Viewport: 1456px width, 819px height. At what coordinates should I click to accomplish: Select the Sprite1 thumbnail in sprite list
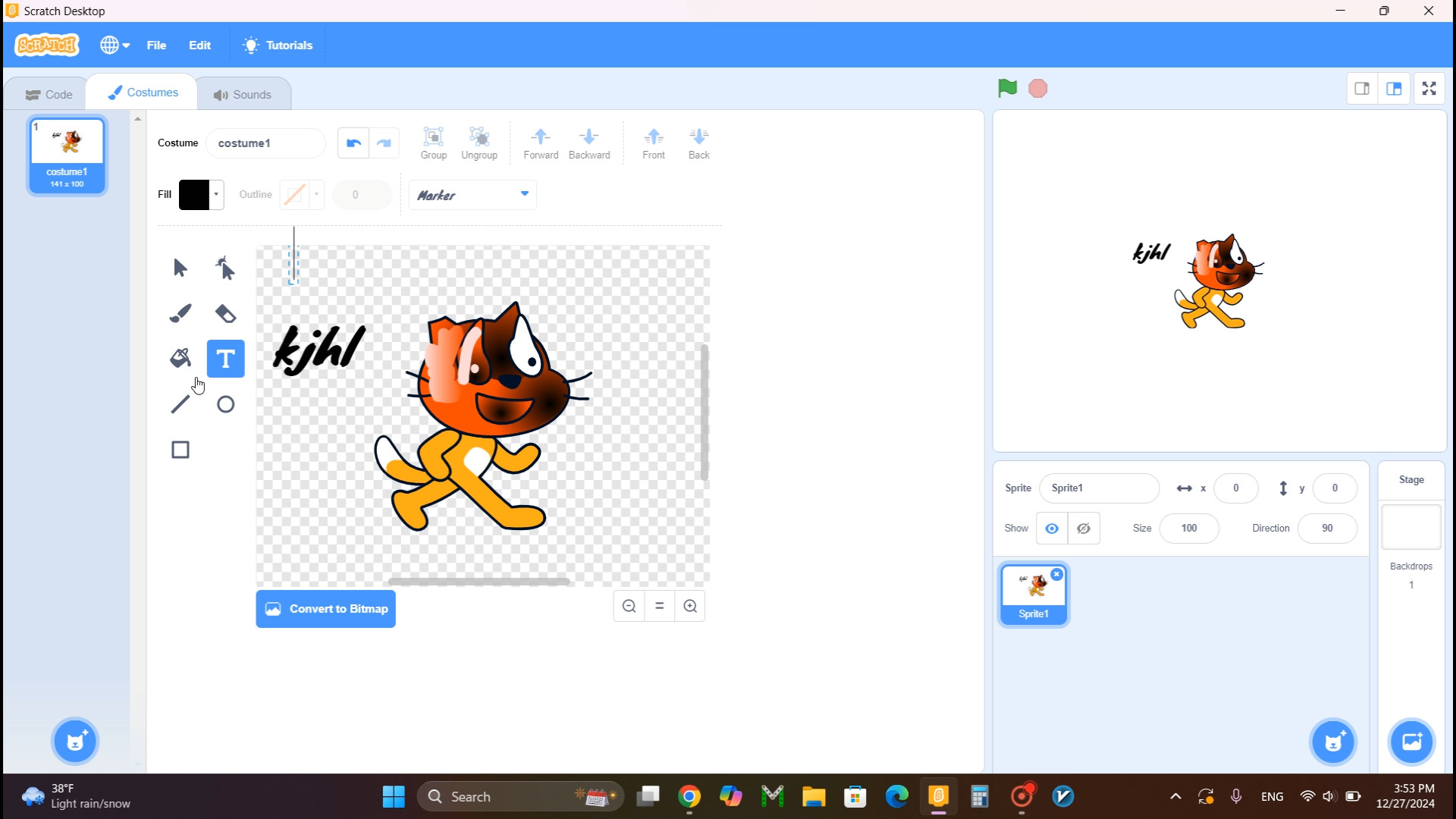(x=1033, y=595)
